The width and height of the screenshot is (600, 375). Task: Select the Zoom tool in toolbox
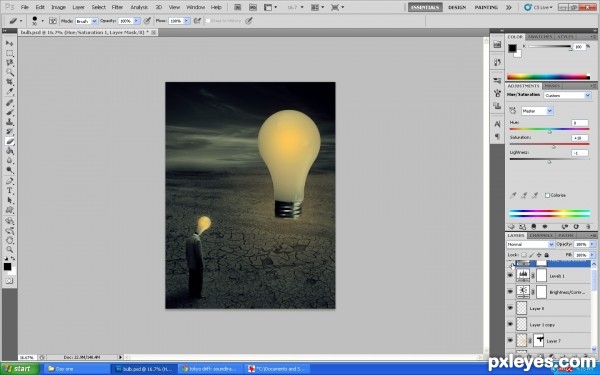pos(10,249)
